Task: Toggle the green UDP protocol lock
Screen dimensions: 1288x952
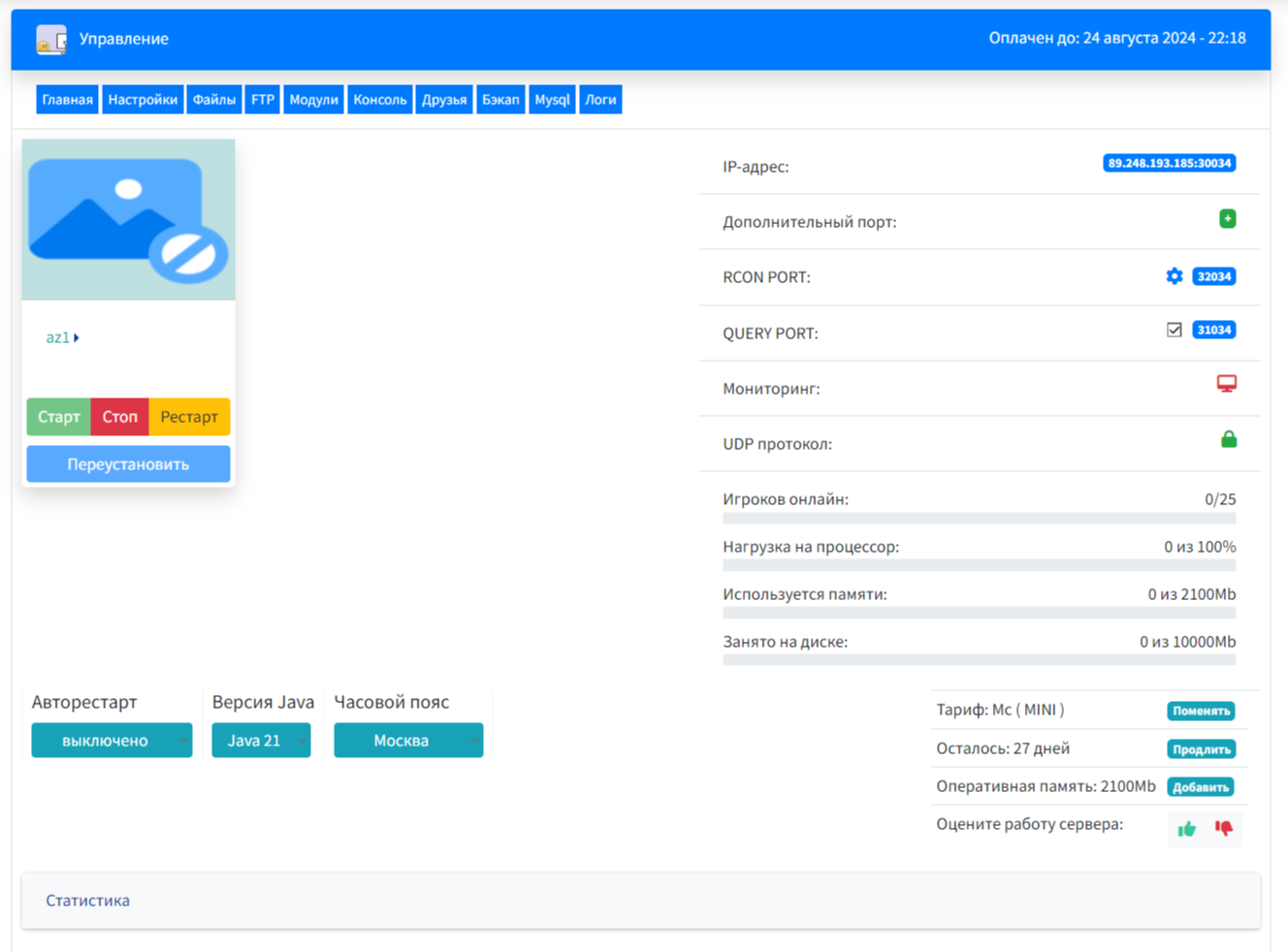Action: pyautogui.click(x=1229, y=439)
